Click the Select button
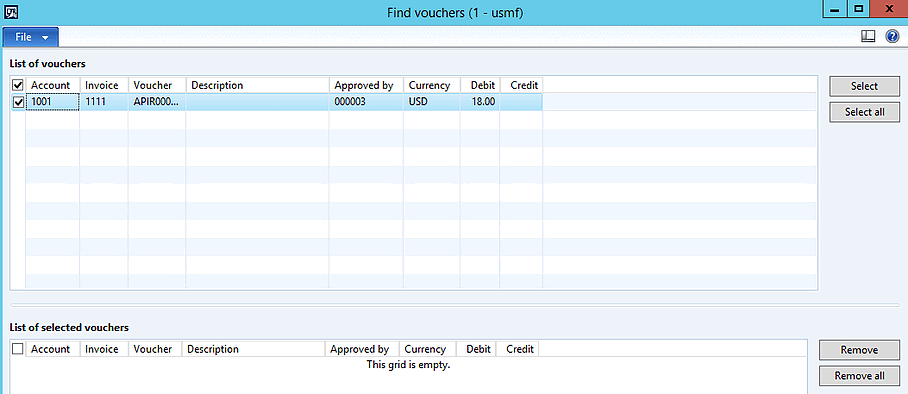The image size is (908, 394). pos(864,86)
